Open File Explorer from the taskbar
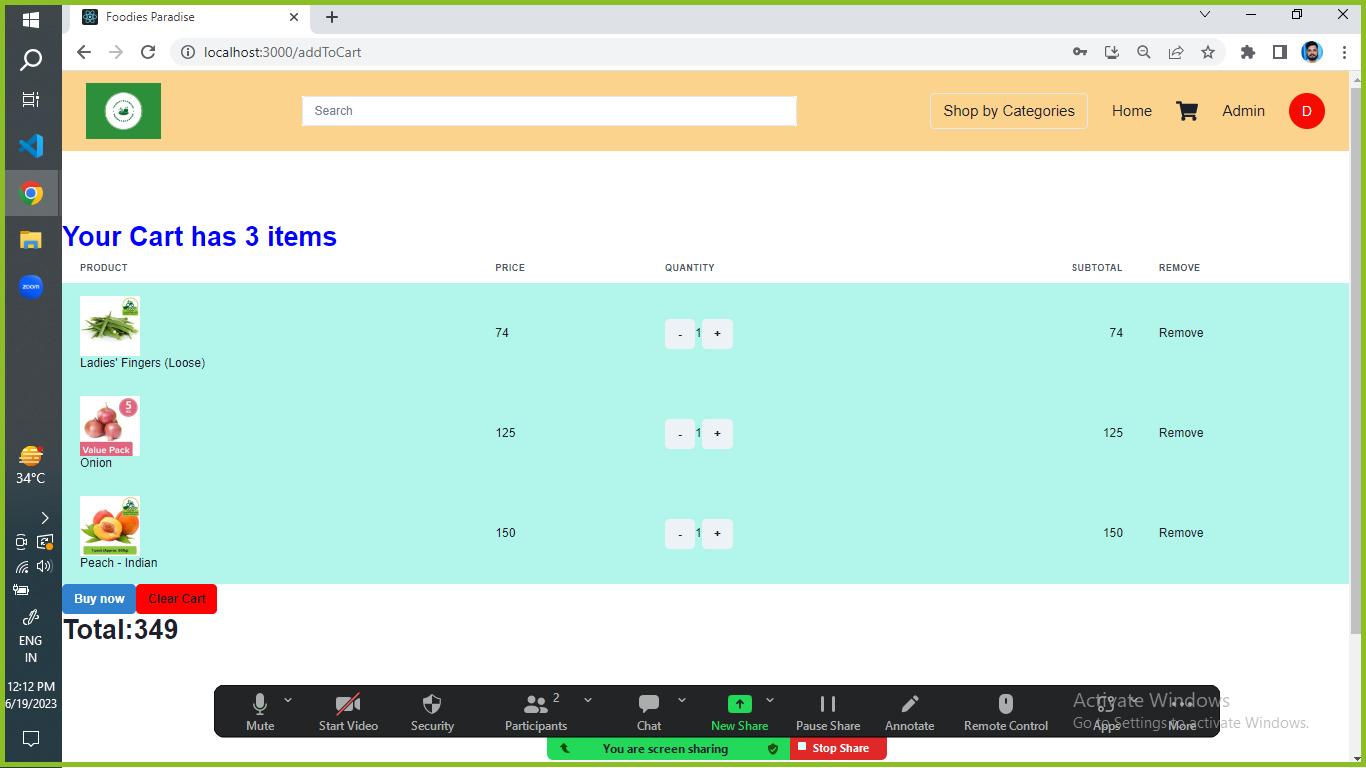Viewport: 1366px width, 768px height. pos(31,240)
